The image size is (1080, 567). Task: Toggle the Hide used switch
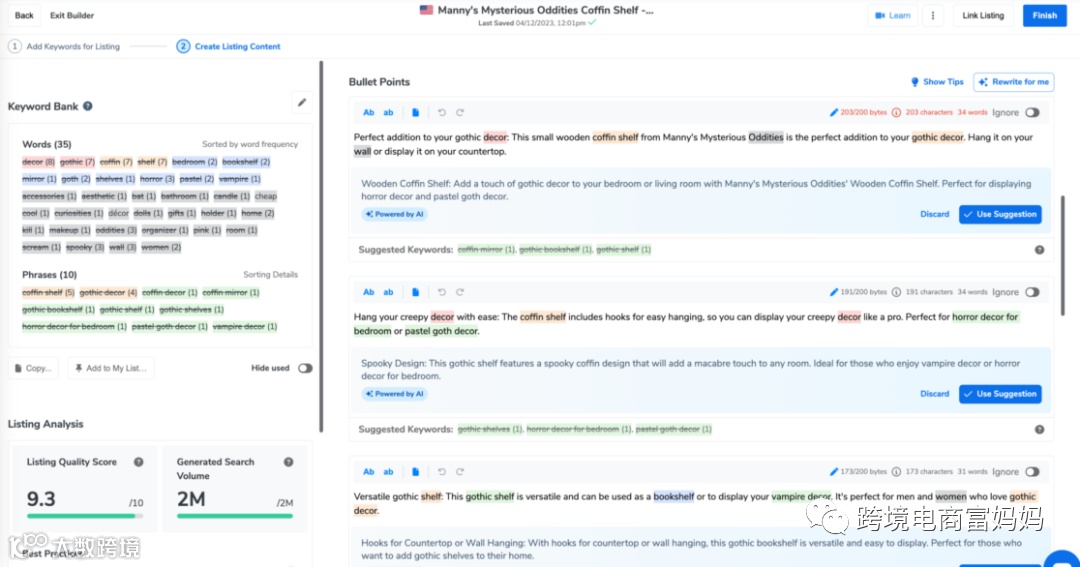click(304, 368)
